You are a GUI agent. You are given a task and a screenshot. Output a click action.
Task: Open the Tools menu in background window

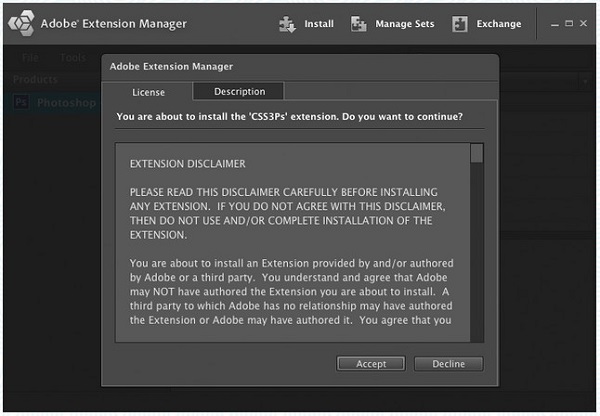(x=73, y=58)
